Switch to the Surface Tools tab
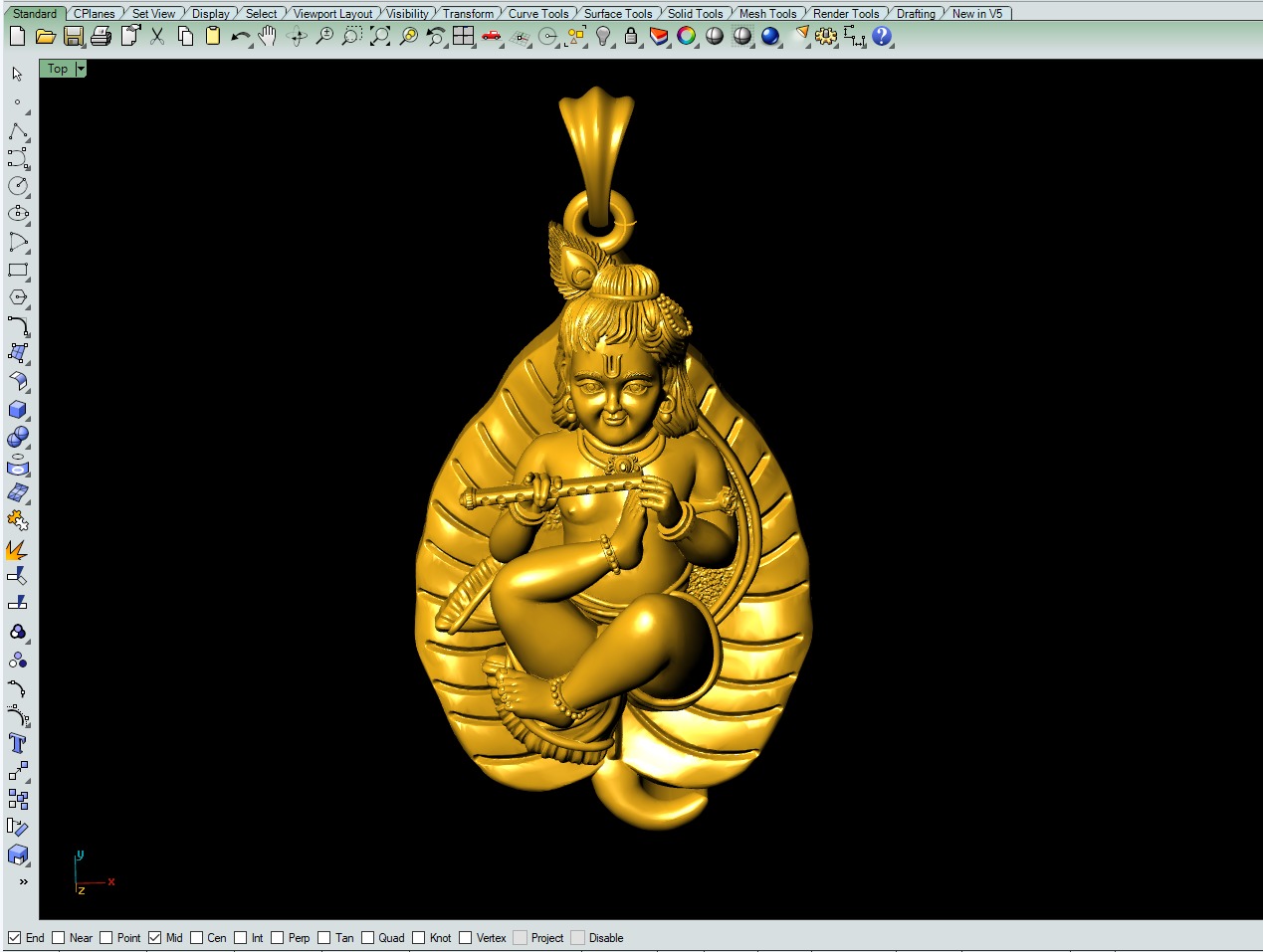The width and height of the screenshot is (1263, 952). click(x=618, y=14)
